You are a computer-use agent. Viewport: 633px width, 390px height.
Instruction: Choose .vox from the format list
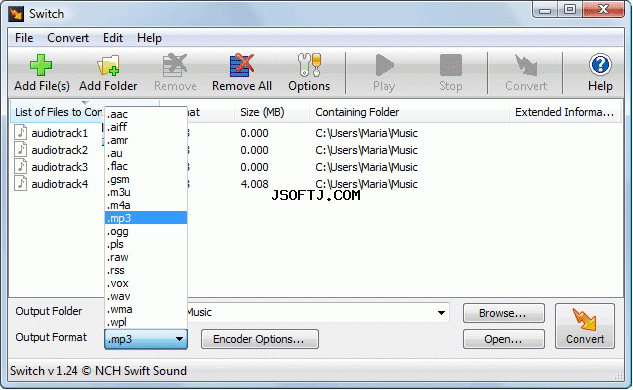(x=146, y=283)
